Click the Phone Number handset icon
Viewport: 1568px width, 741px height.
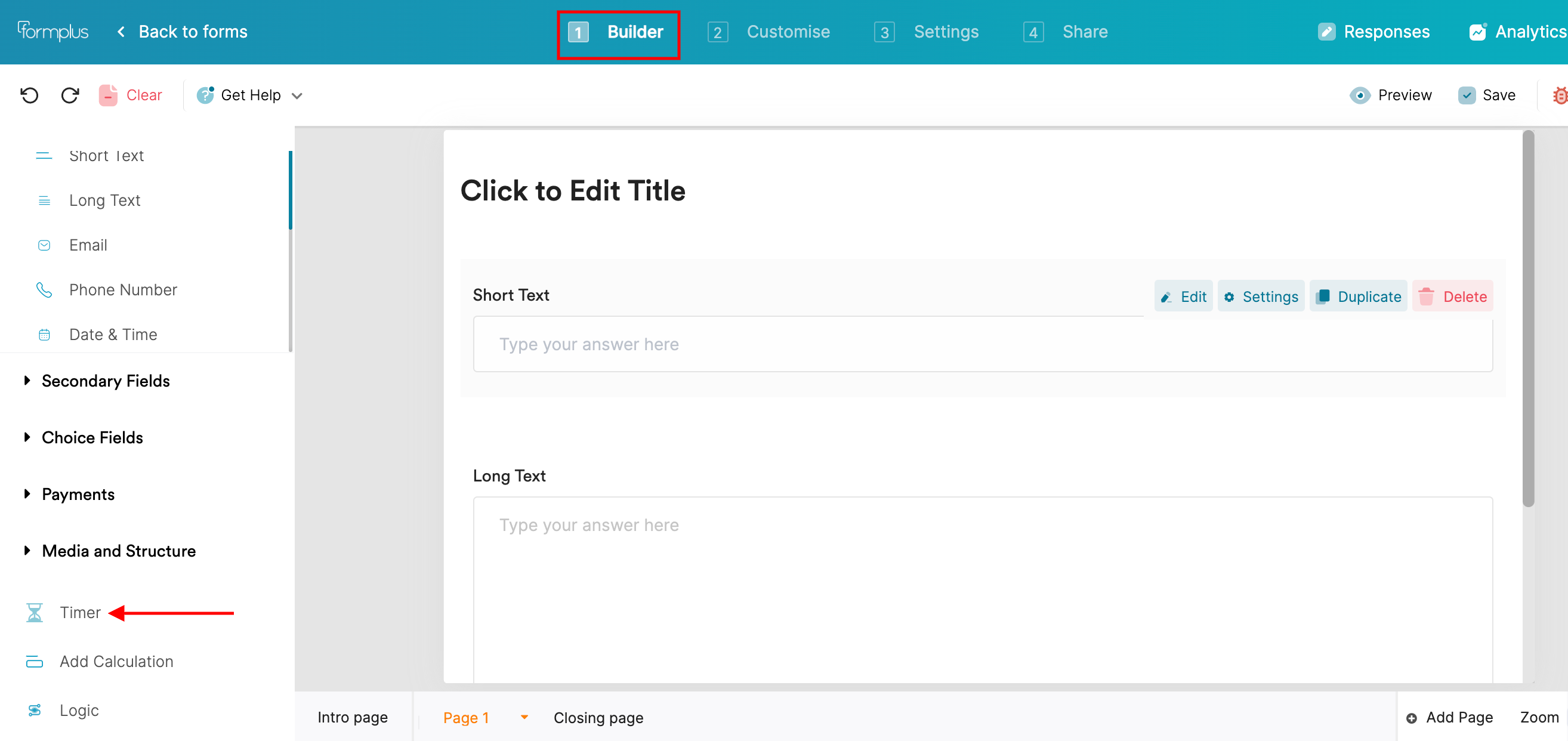44,290
